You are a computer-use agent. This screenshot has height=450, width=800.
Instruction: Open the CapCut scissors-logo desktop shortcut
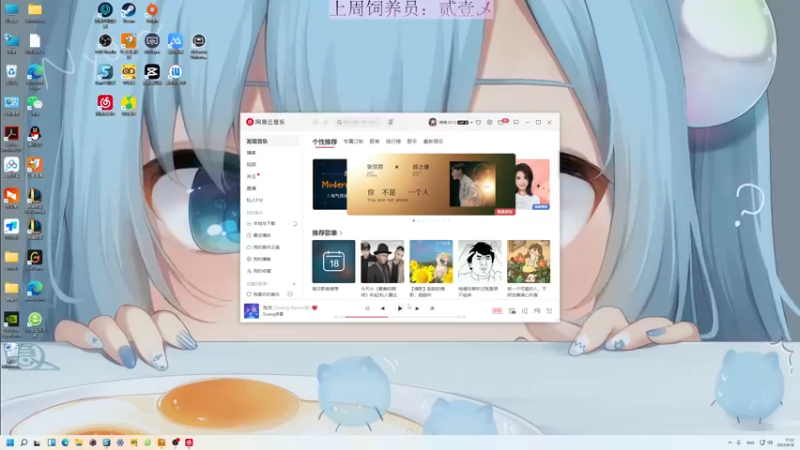[152, 74]
